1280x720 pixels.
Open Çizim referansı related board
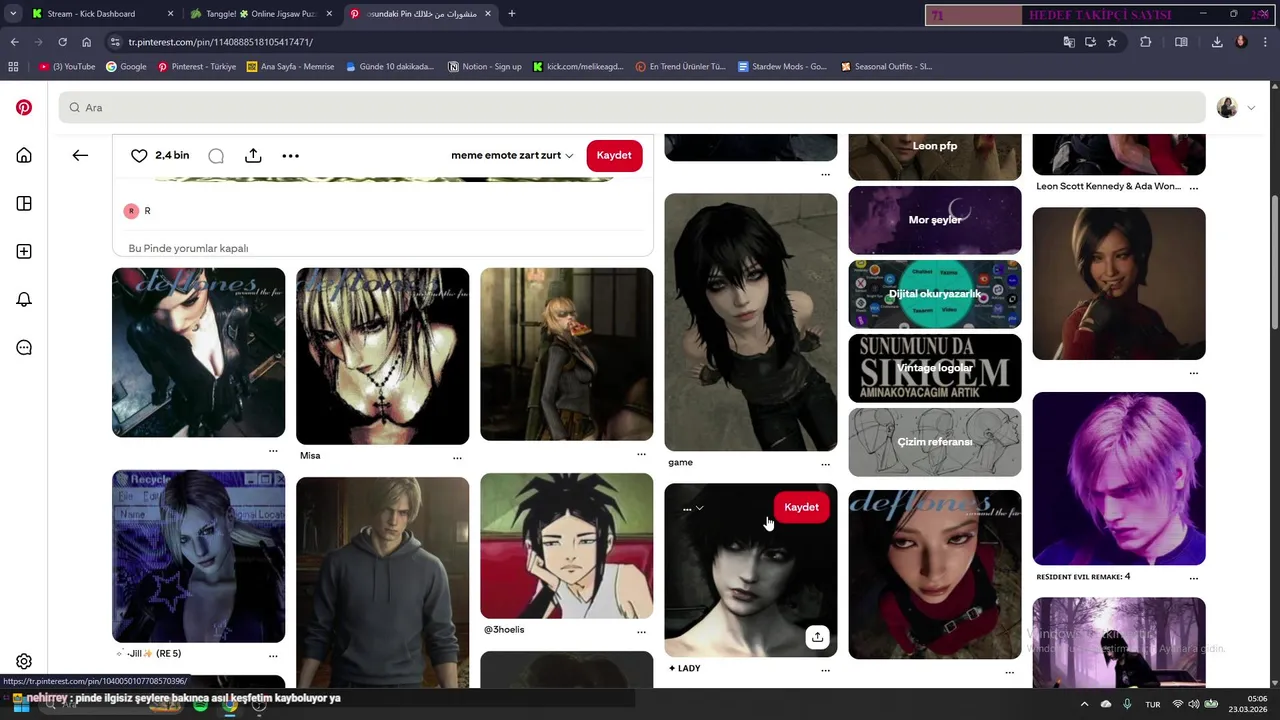pyautogui.click(x=935, y=442)
